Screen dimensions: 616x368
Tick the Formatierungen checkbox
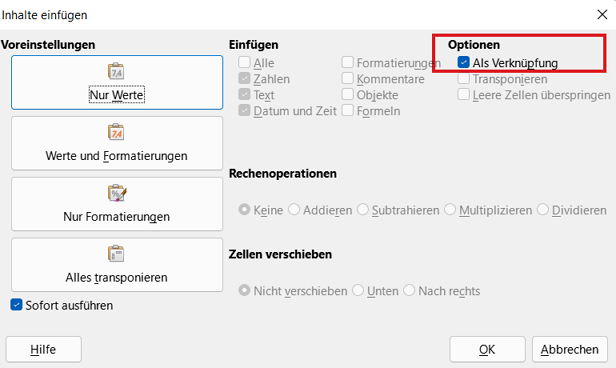pyautogui.click(x=348, y=62)
